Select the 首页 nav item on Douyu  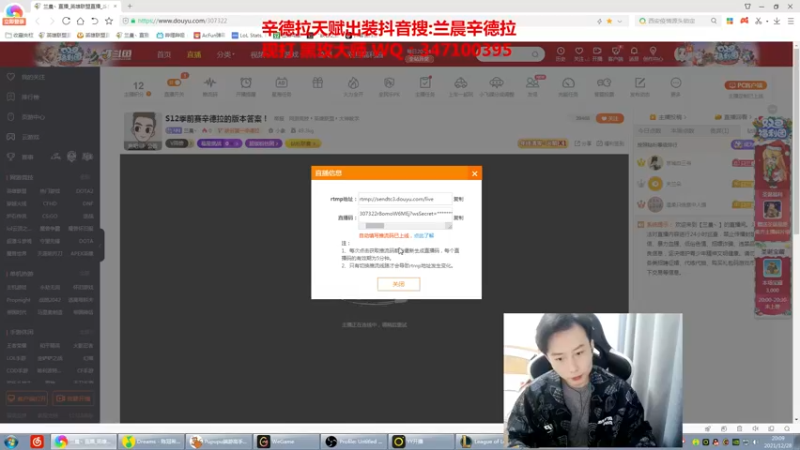164,55
